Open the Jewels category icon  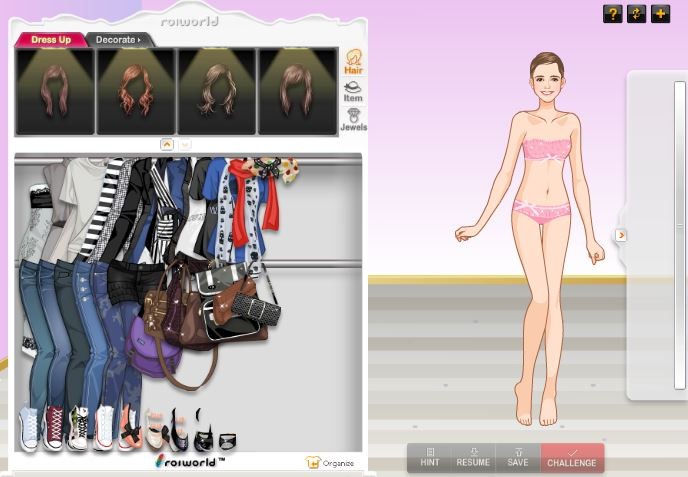tap(353, 120)
